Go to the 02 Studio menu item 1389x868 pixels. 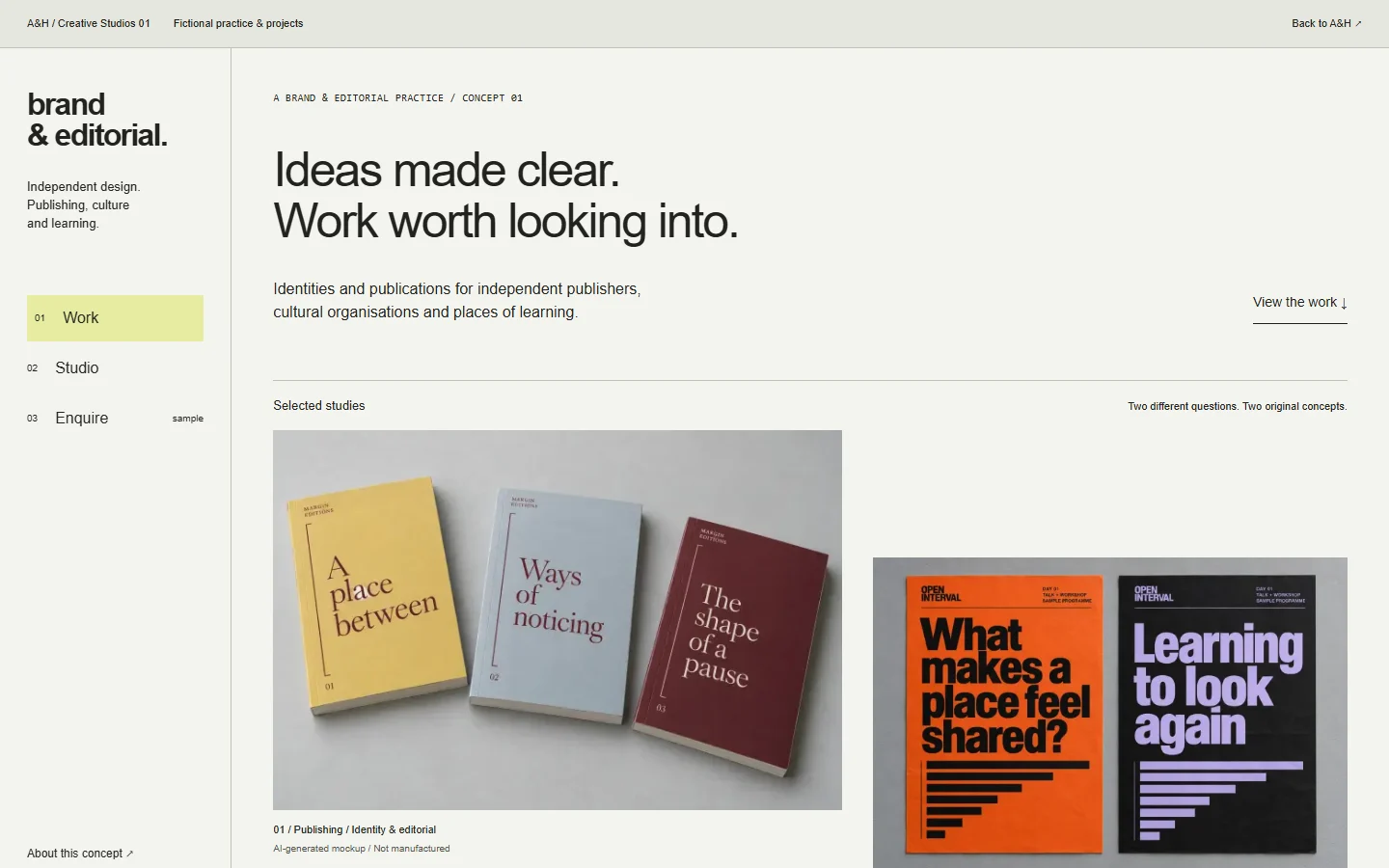pyautogui.click(x=115, y=368)
